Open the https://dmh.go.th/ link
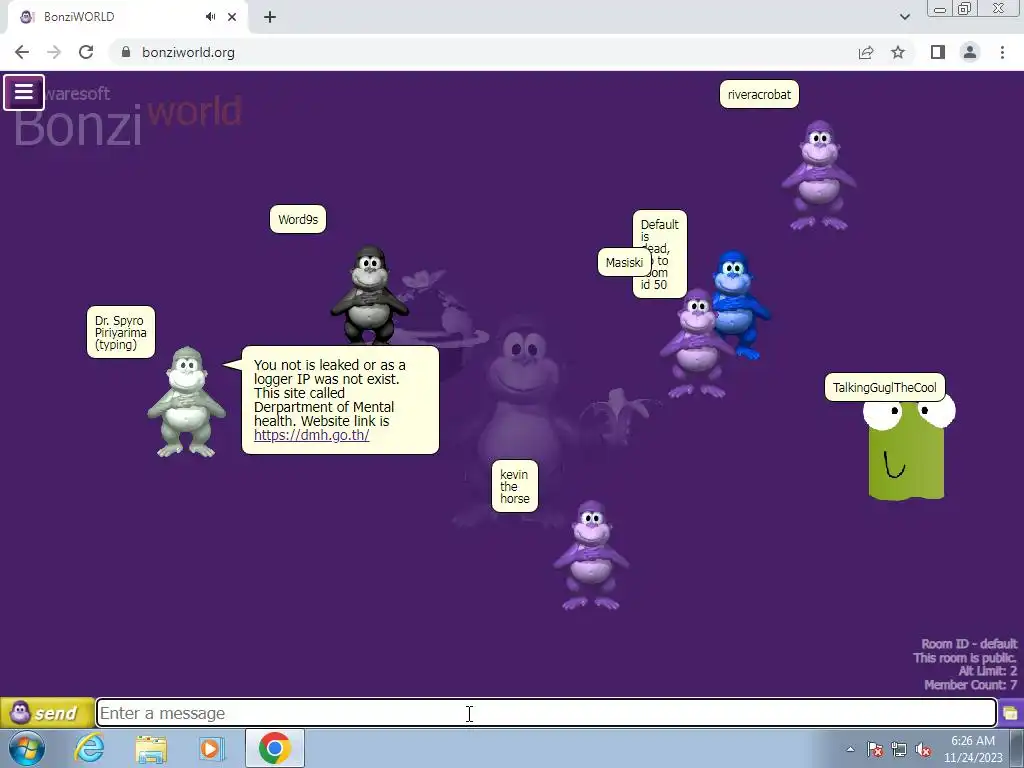Viewport: 1024px width, 768px height. click(312, 435)
